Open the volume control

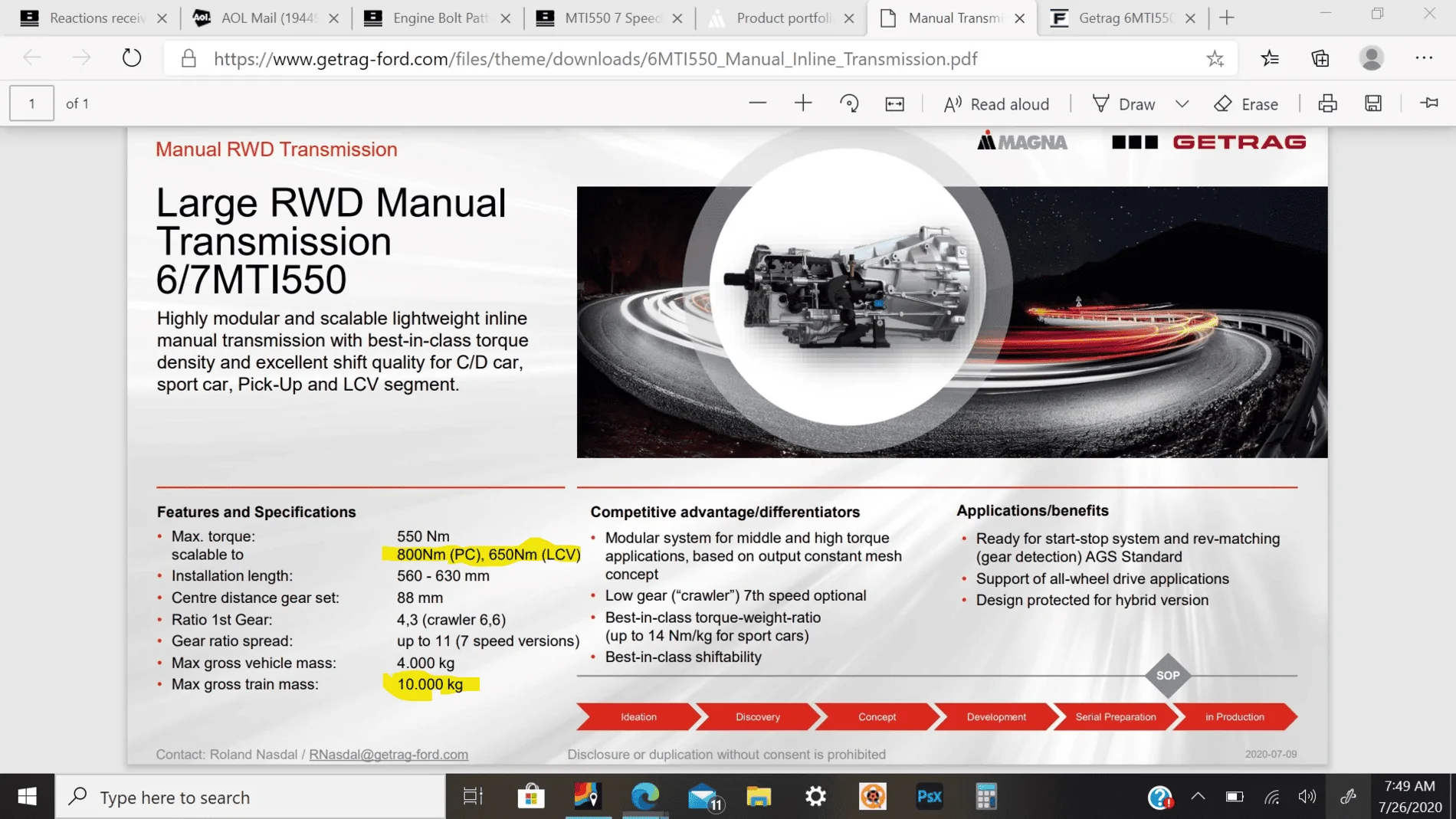[1307, 797]
